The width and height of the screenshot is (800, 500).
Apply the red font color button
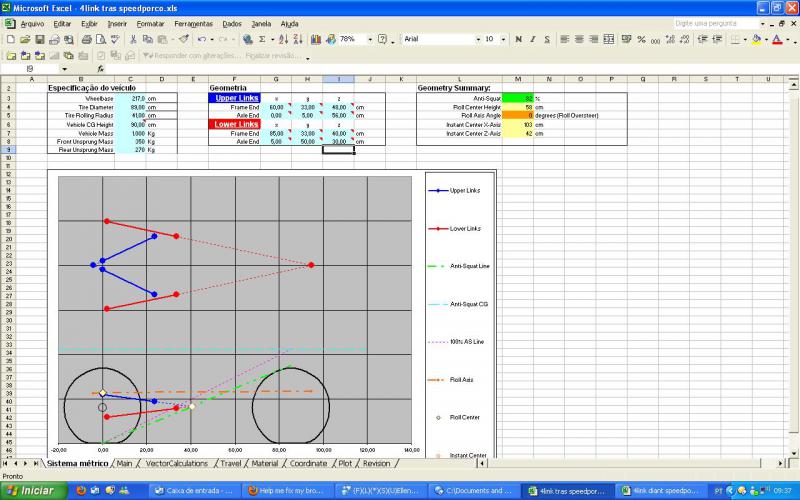(777, 39)
